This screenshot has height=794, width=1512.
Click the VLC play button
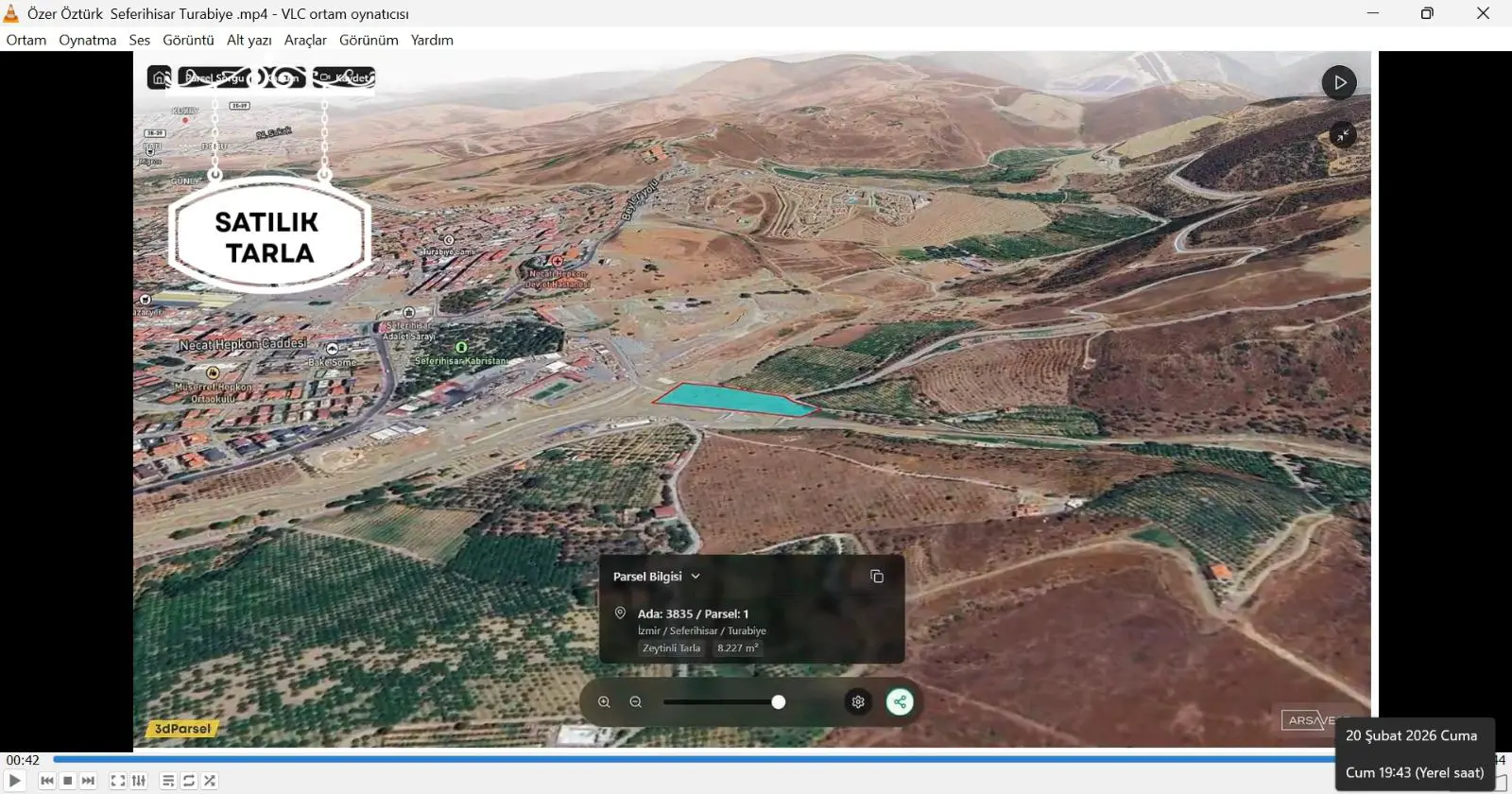coord(15,781)
